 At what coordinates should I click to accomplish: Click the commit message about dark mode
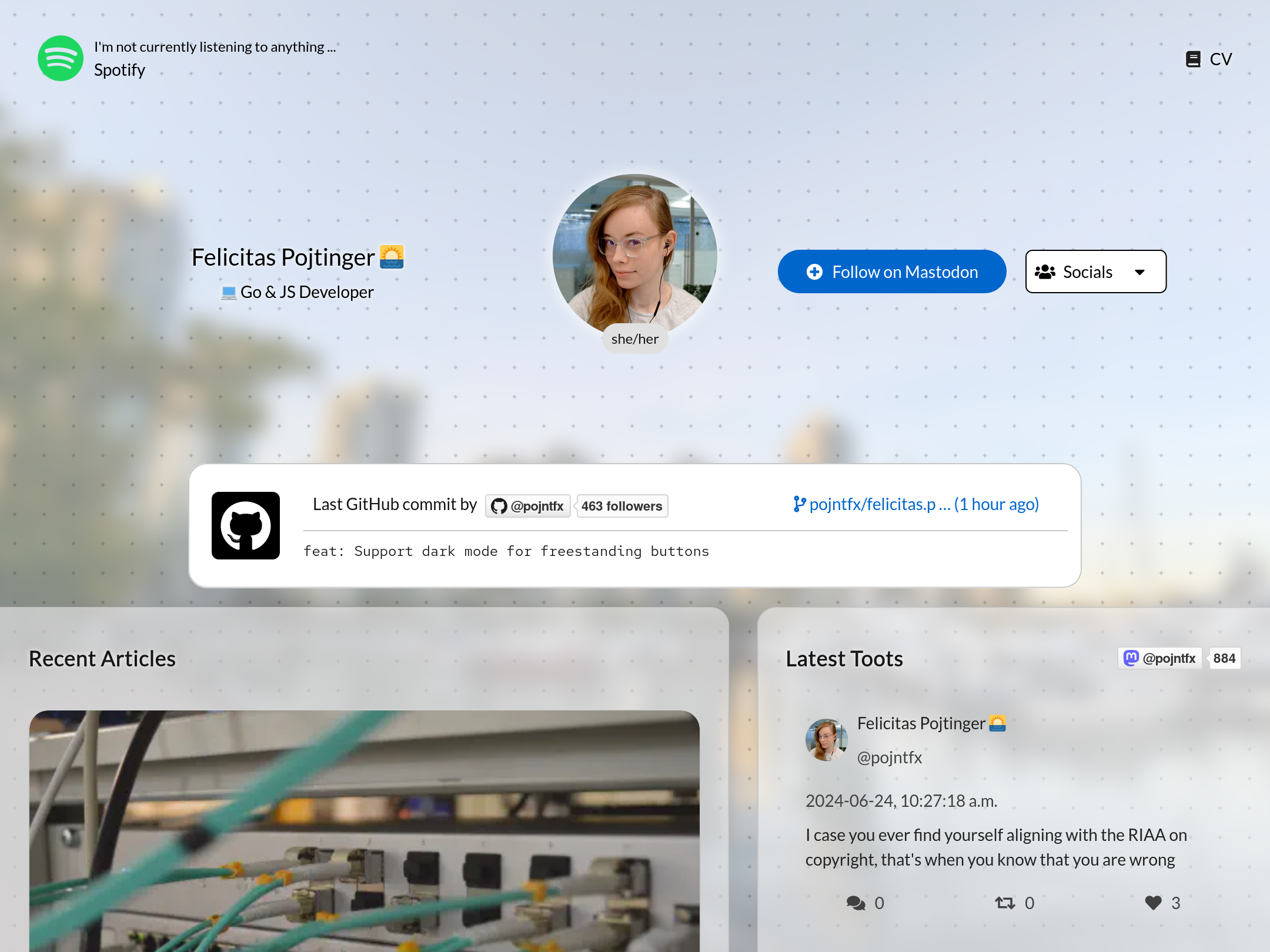pos(506,551)
